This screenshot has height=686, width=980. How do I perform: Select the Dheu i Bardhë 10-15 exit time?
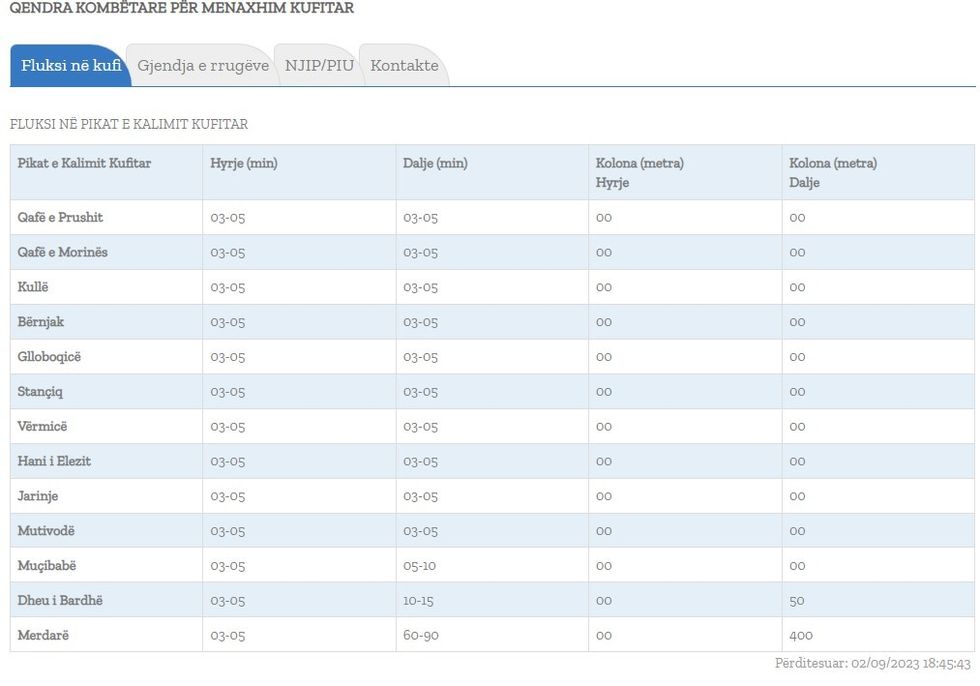click(x=416, y=600)
